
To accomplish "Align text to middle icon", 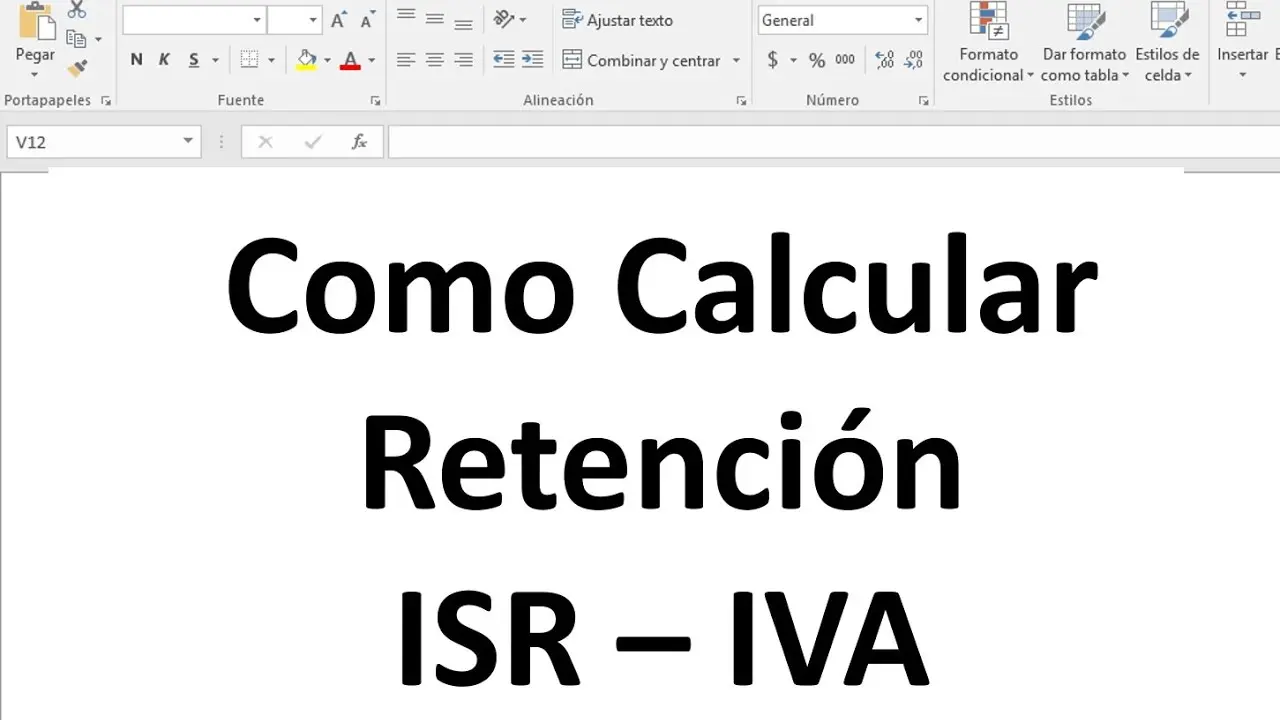I will (434, 18).
